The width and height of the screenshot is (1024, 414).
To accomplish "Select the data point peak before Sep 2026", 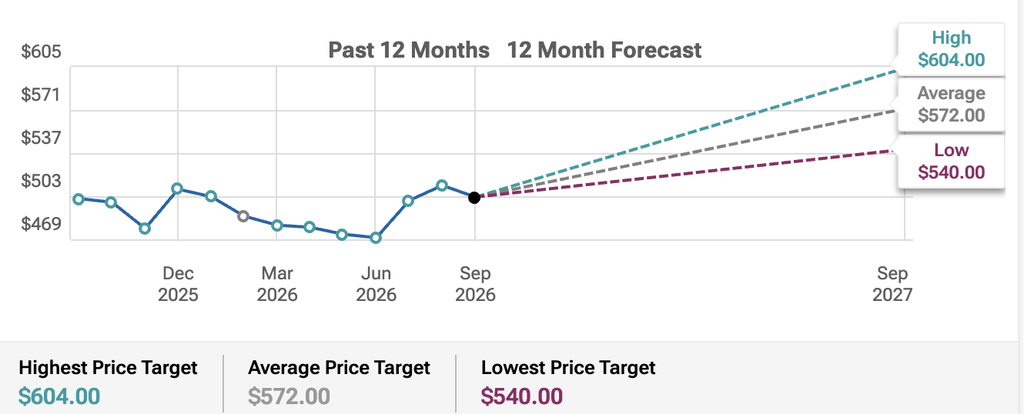I will coord(442,185).
